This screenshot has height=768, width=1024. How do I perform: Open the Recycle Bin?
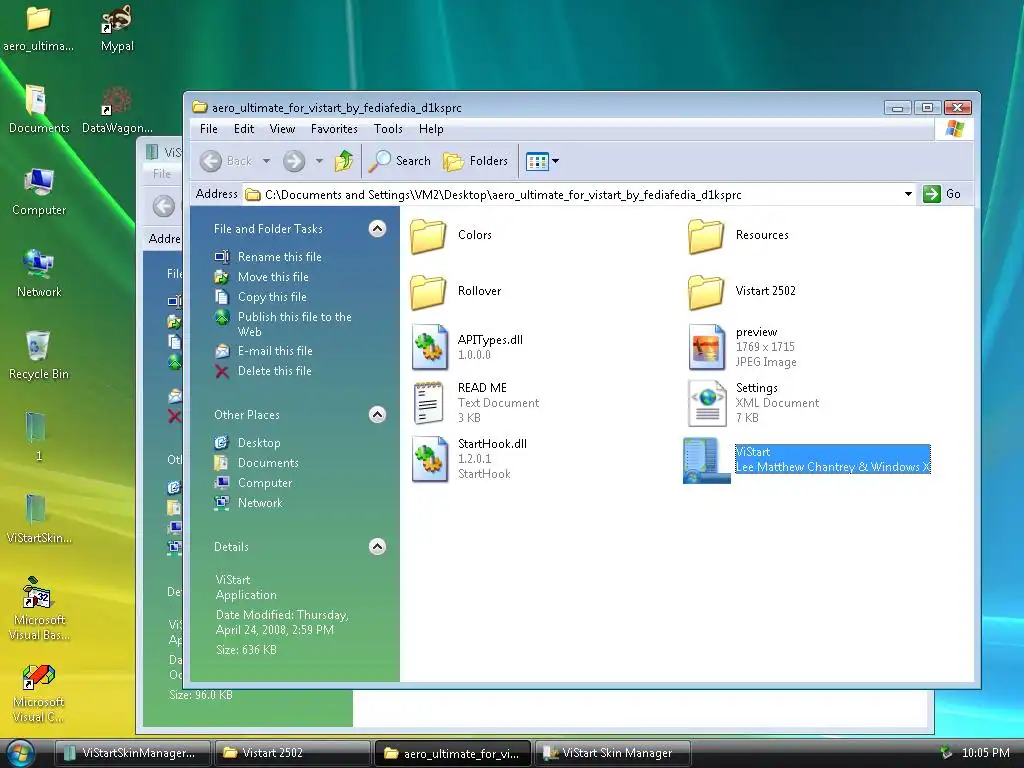pos(39,355)
